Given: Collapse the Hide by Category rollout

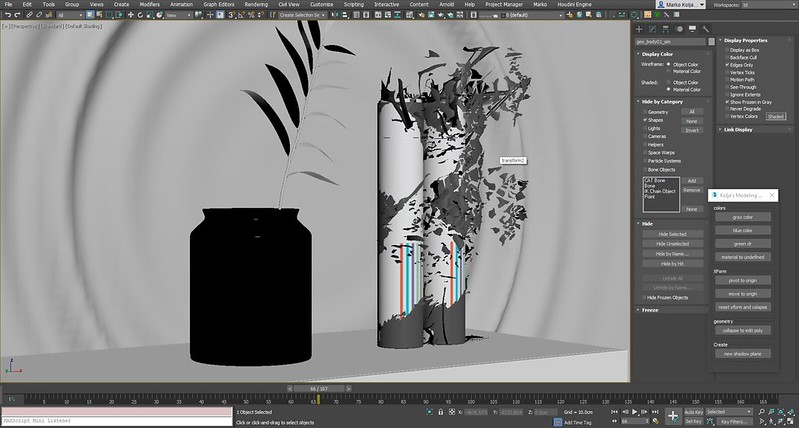Looking at the screenshot, I should click(x=664, y=101).
